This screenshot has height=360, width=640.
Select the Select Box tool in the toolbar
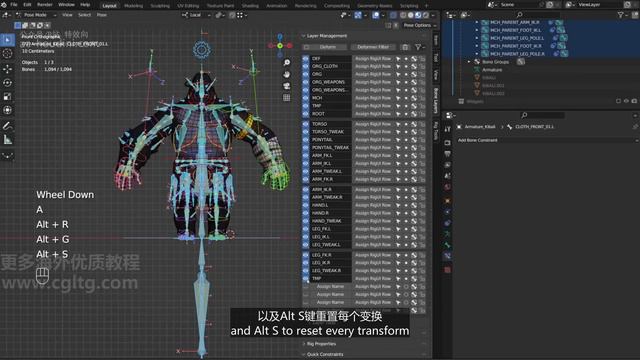tap(7, 40)
